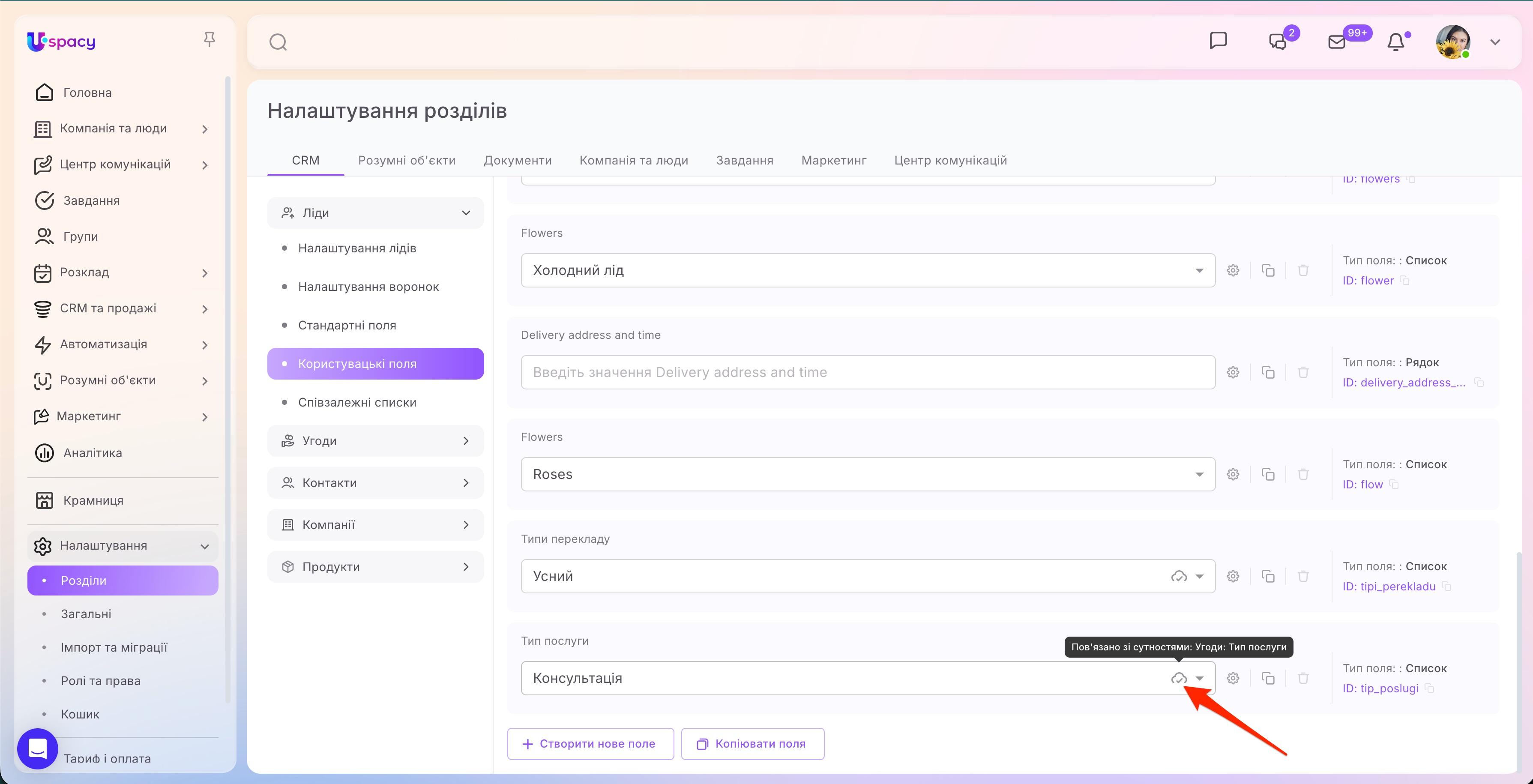Image resolution: width=1533 pixels, height=784 pixels.
Task: Open the Консультація dropdown arrow
Action: (x=1200, y=678)
